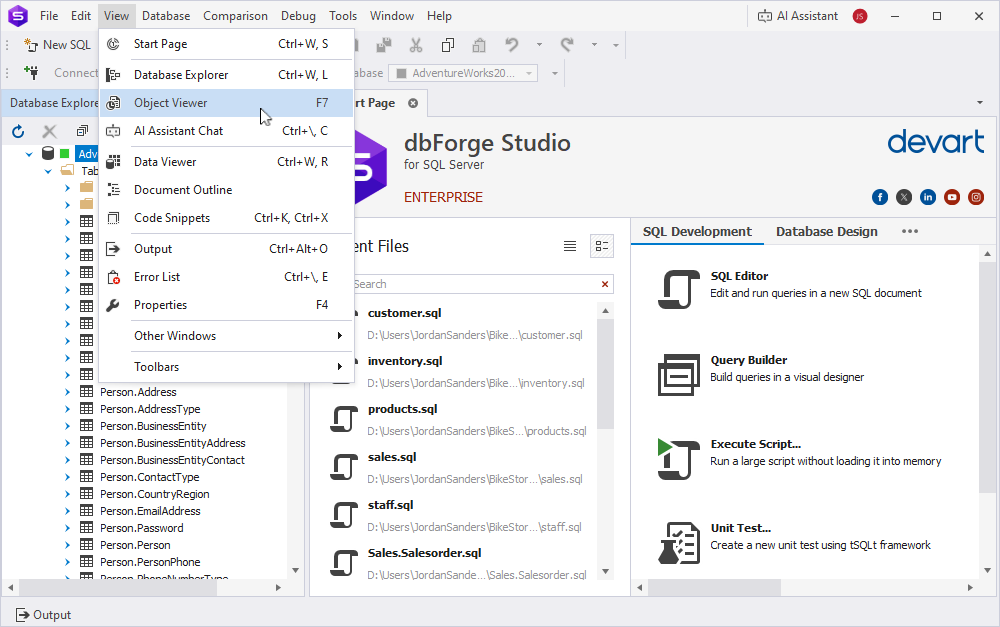Collapse the Tables folder in Database Explorer
This screenshot has height=627, width=1000.
click(47, 170)
